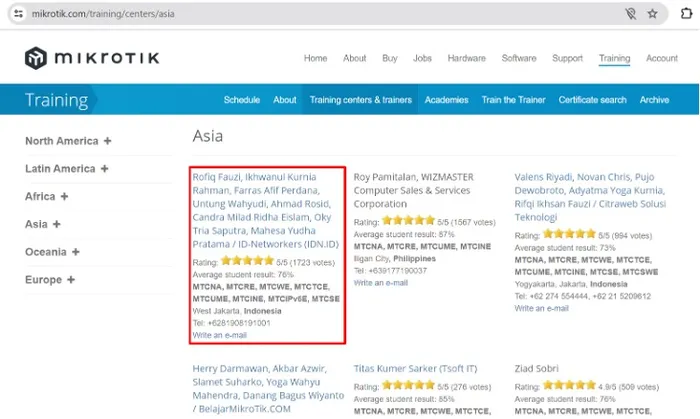Write an e-mail to ID-Networkers
Screen dimensions: 700x419
pos(219,335)
